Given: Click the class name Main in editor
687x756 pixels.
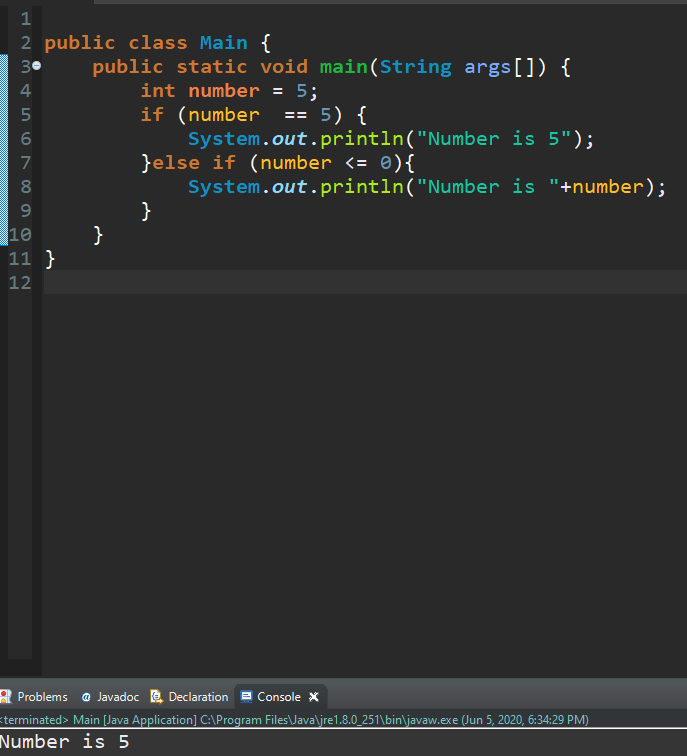Looking at the screenshot, I should 223,43.
